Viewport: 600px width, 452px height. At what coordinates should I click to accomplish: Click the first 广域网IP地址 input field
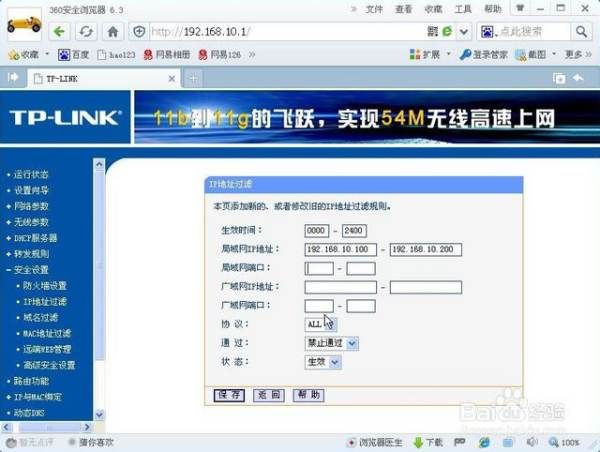[341, 287]
